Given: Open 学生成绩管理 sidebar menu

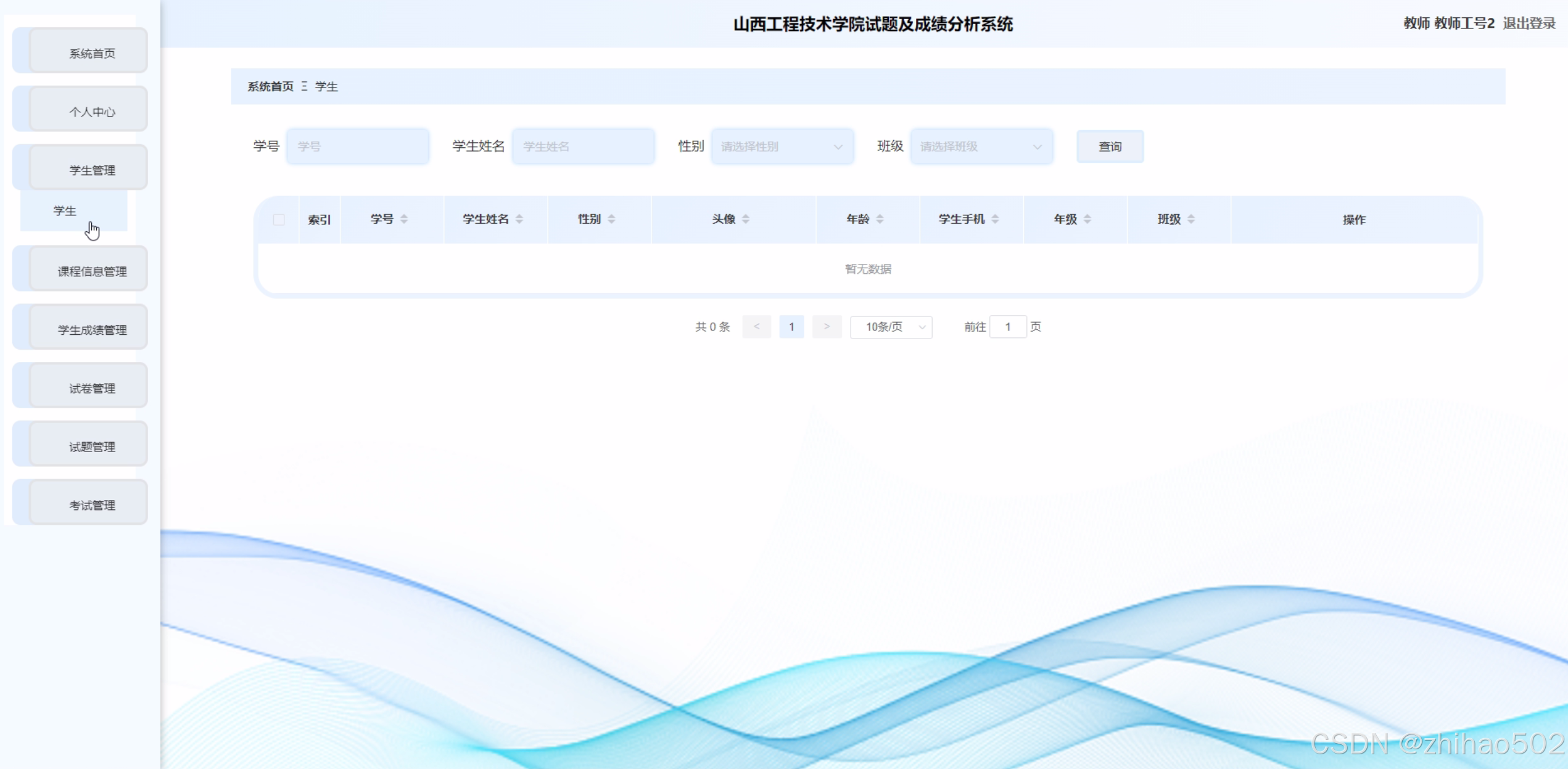Looking at the screenshot, I should pyautogui.click(x=92, y=330).
